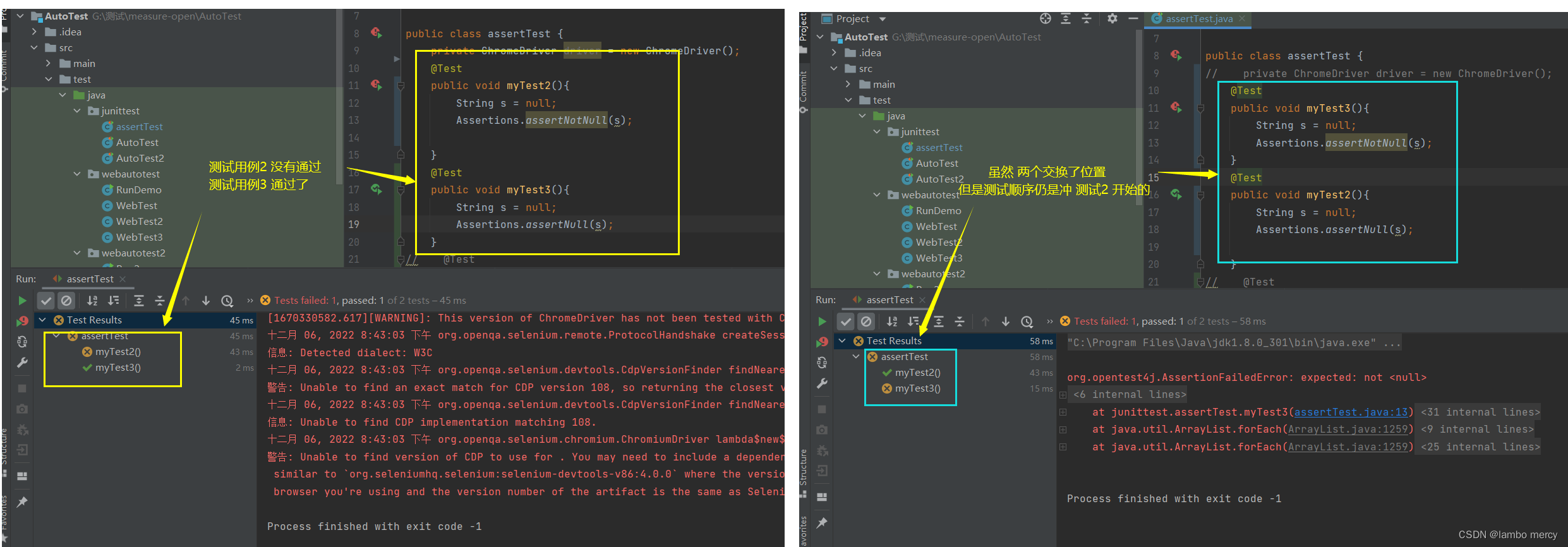Open WebTest3 class in left project tree

(139, 237)
